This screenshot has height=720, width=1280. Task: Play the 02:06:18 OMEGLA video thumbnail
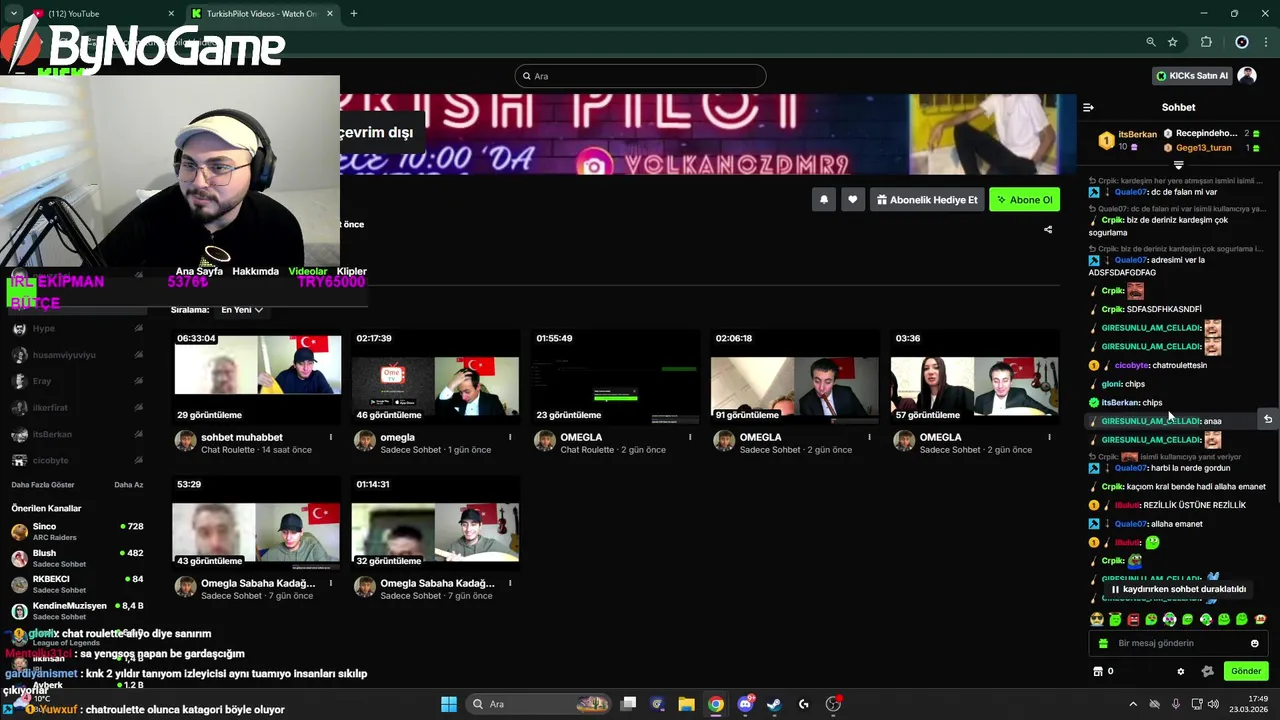point(795,377)
